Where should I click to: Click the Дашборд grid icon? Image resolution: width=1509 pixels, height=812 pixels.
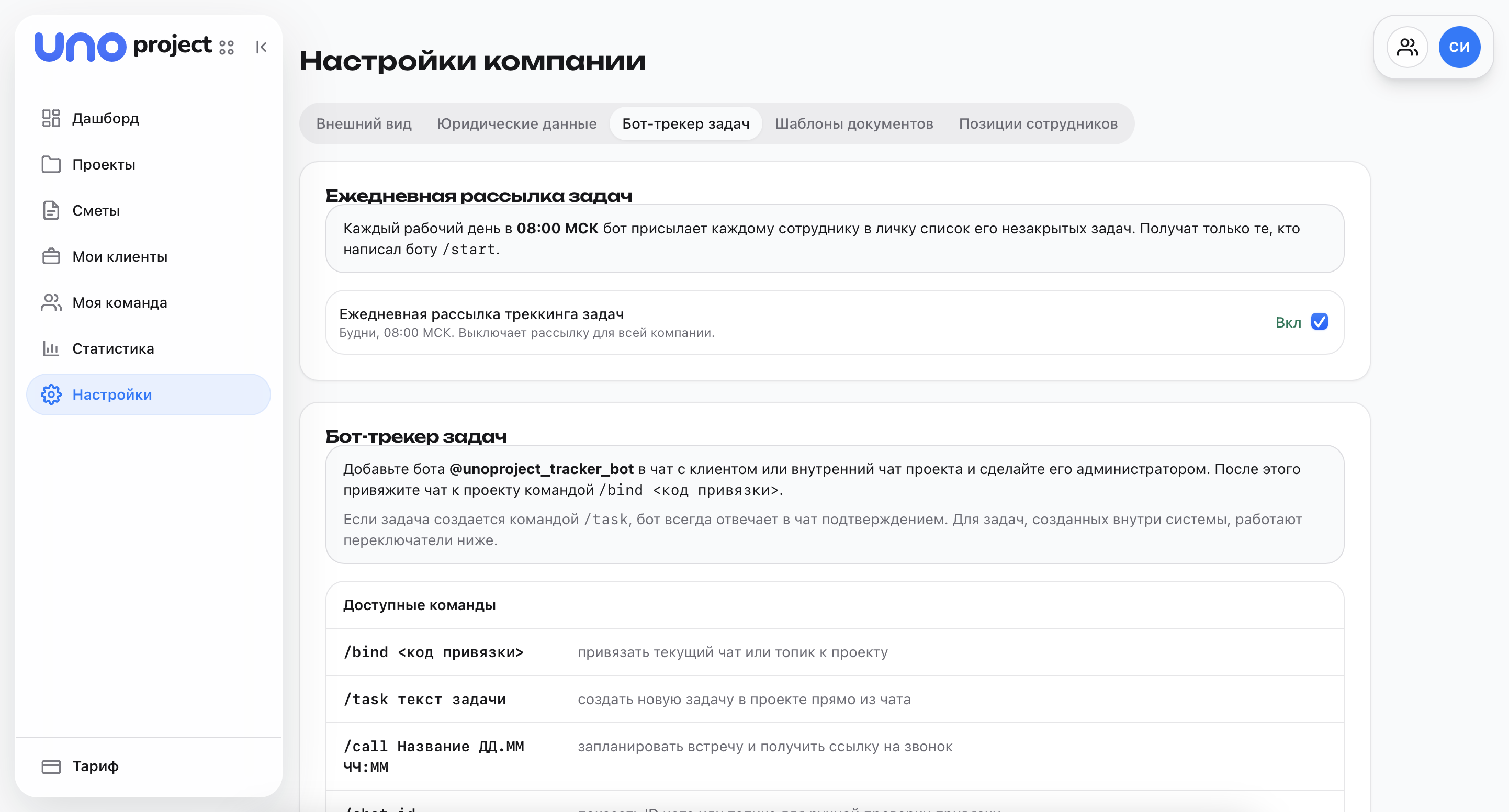[x=51, y=118]
